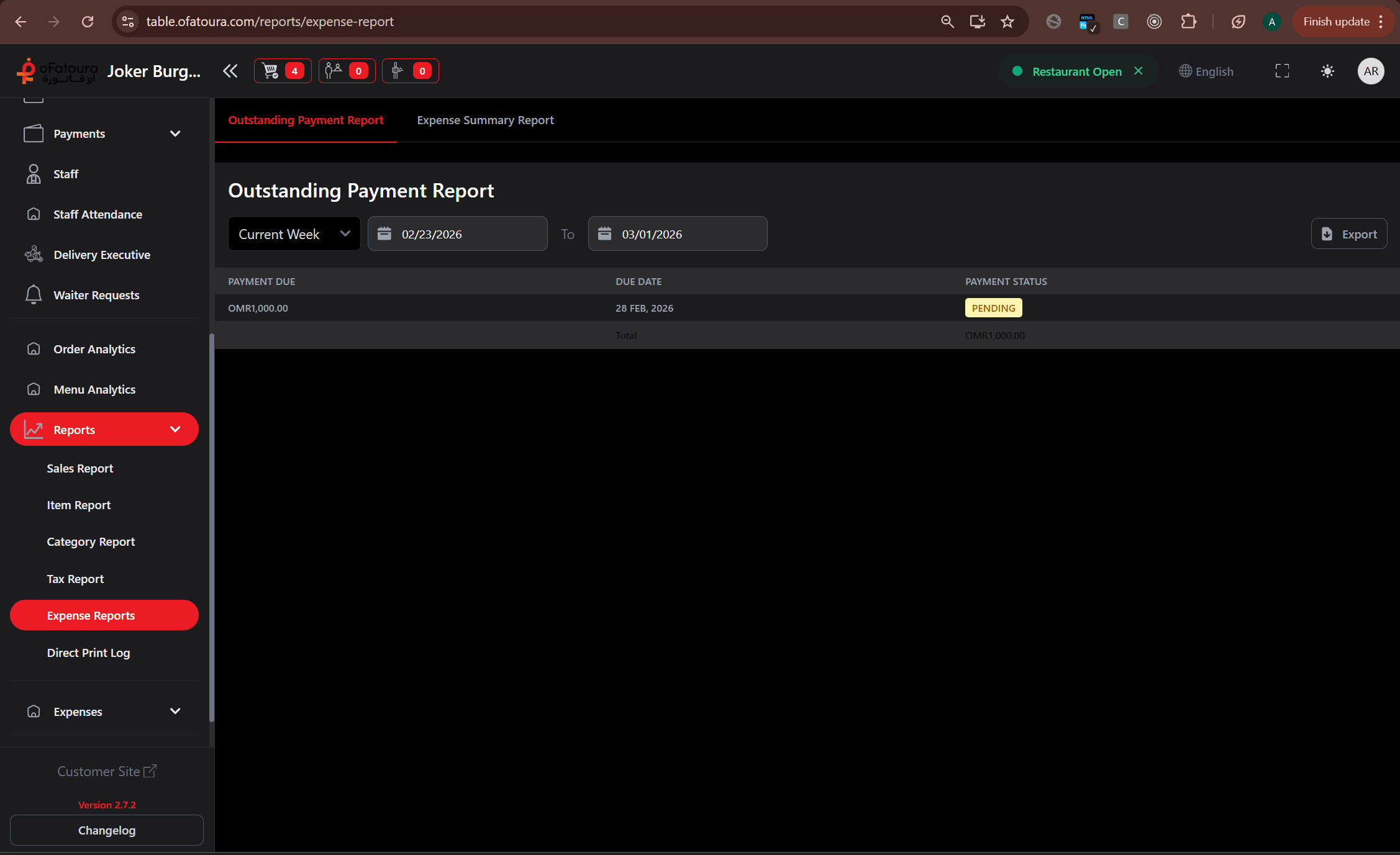Open the Current Week range dropdown
This screenshot has width=1400, height=855.
click(x=294, y=233)
